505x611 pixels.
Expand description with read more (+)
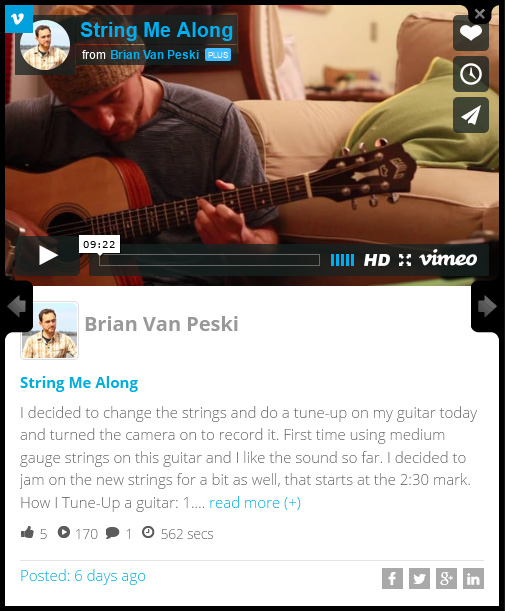pos(255,503)
